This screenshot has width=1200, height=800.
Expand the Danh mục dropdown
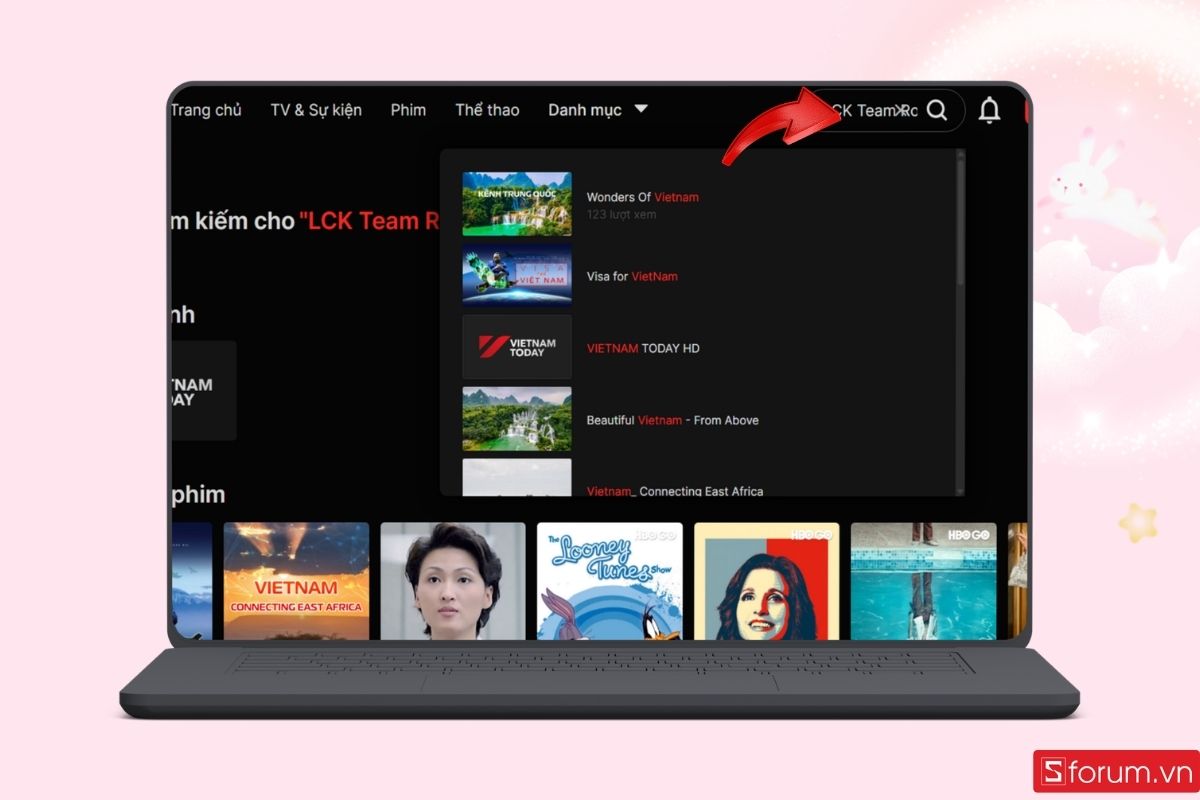click(598, 110)
